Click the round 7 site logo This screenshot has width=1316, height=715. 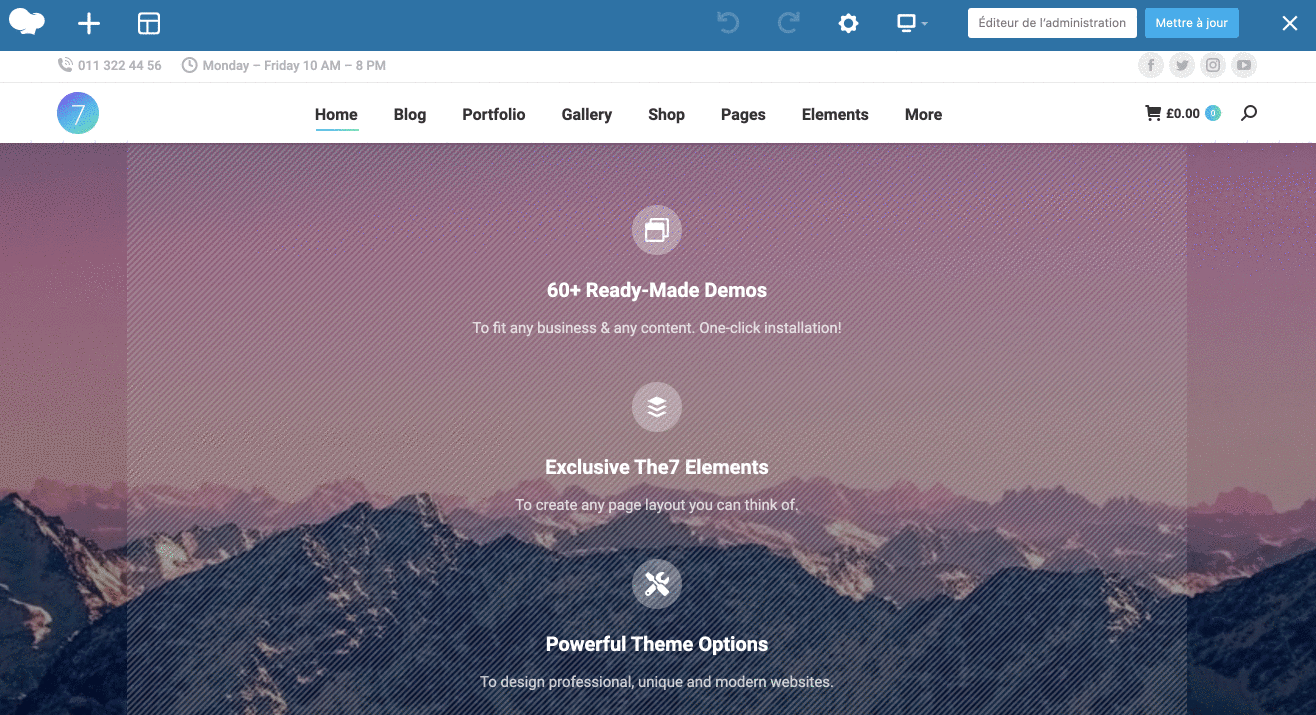(x=78, y=114)
